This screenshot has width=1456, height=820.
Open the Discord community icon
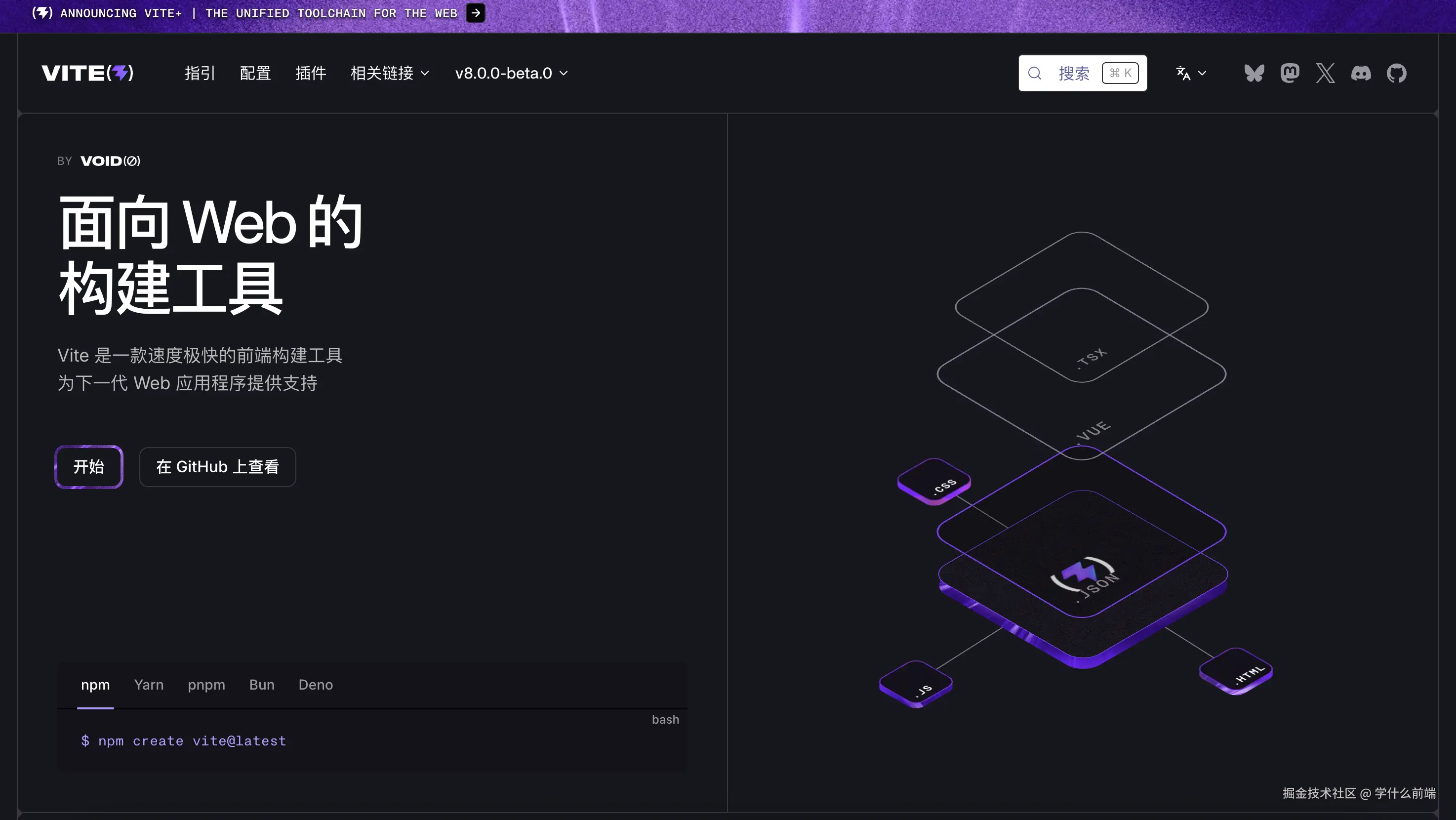pos(1361,74)
